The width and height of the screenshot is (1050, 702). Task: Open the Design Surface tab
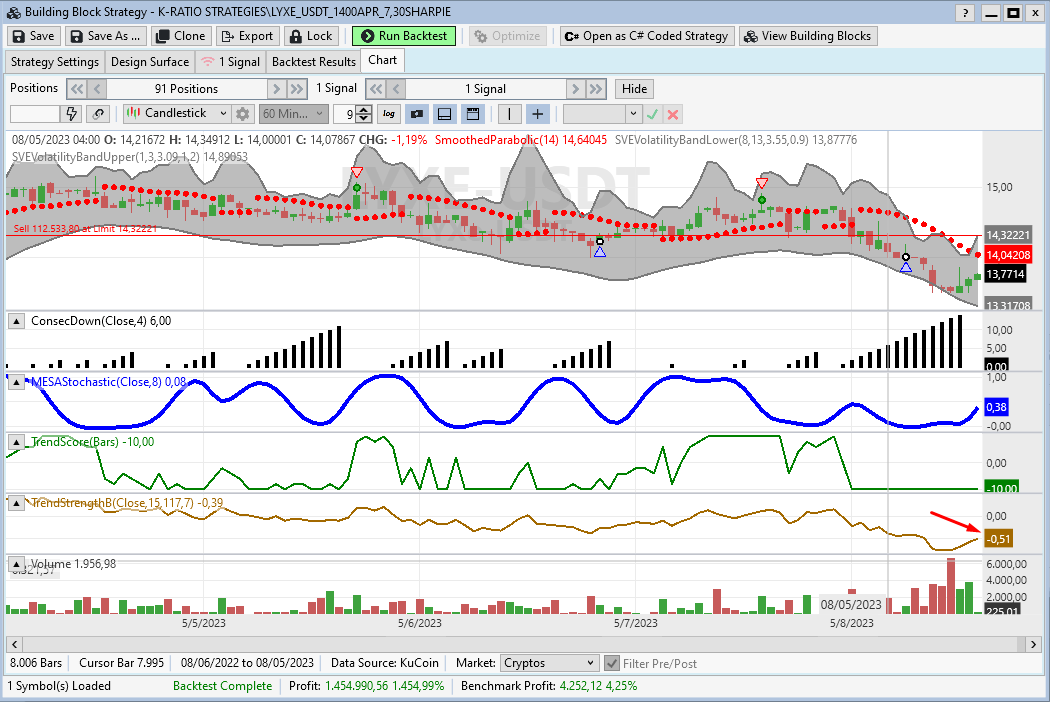pyautogui.click(x=149, y=61)
